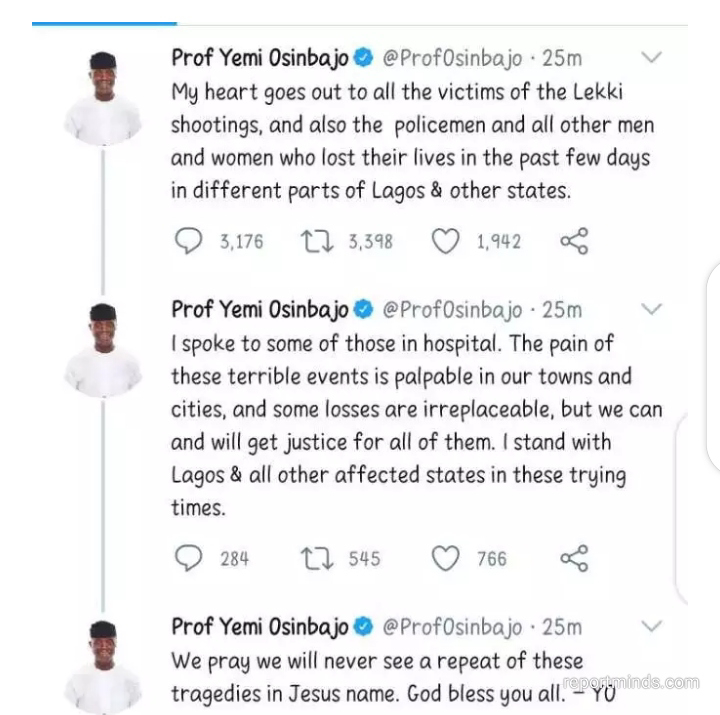
Task: Like the tweet with 1,942 likes
Action: pos(449,241)
